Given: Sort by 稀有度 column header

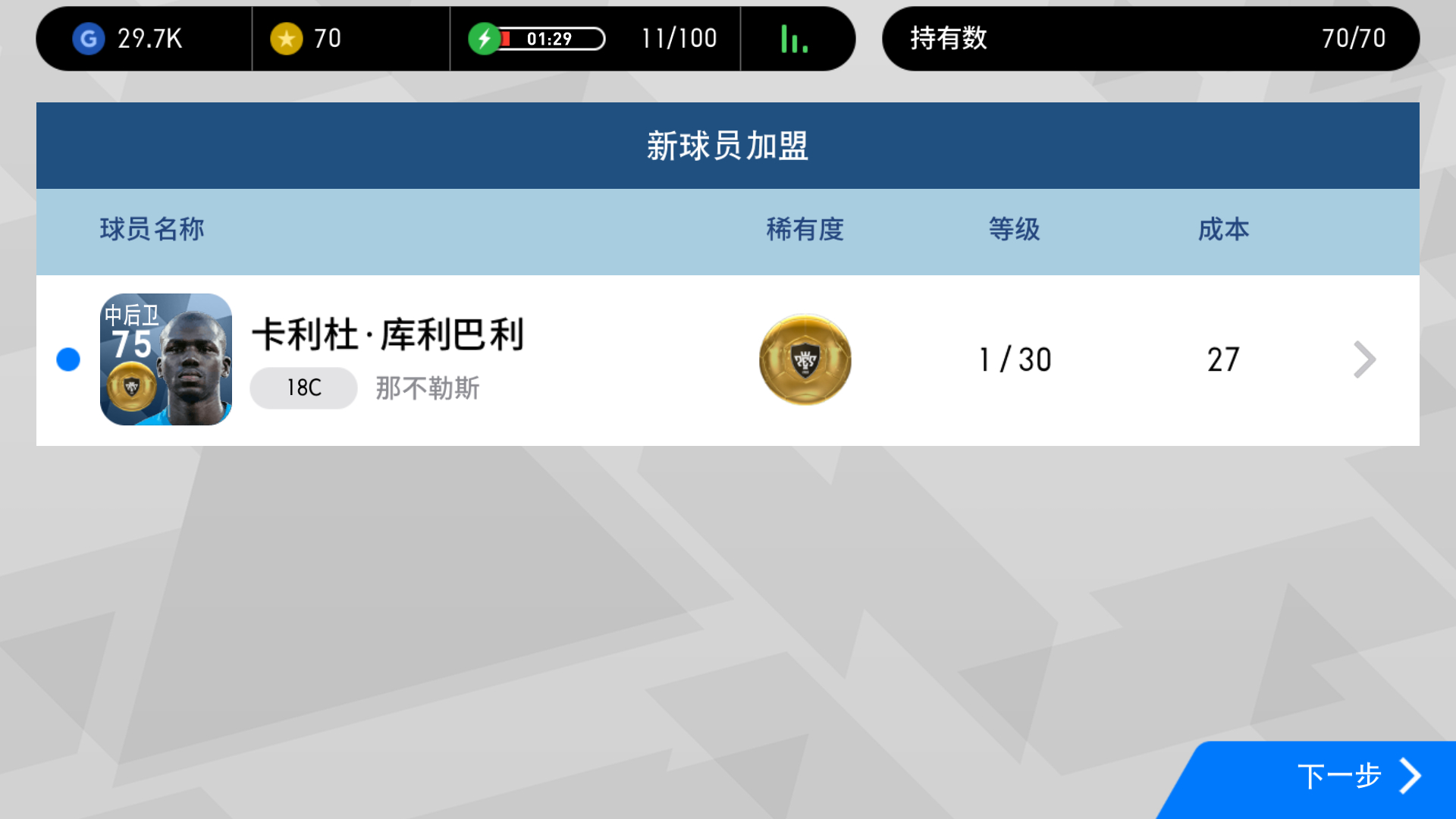Looking at the screenshot, I should 805,229.
